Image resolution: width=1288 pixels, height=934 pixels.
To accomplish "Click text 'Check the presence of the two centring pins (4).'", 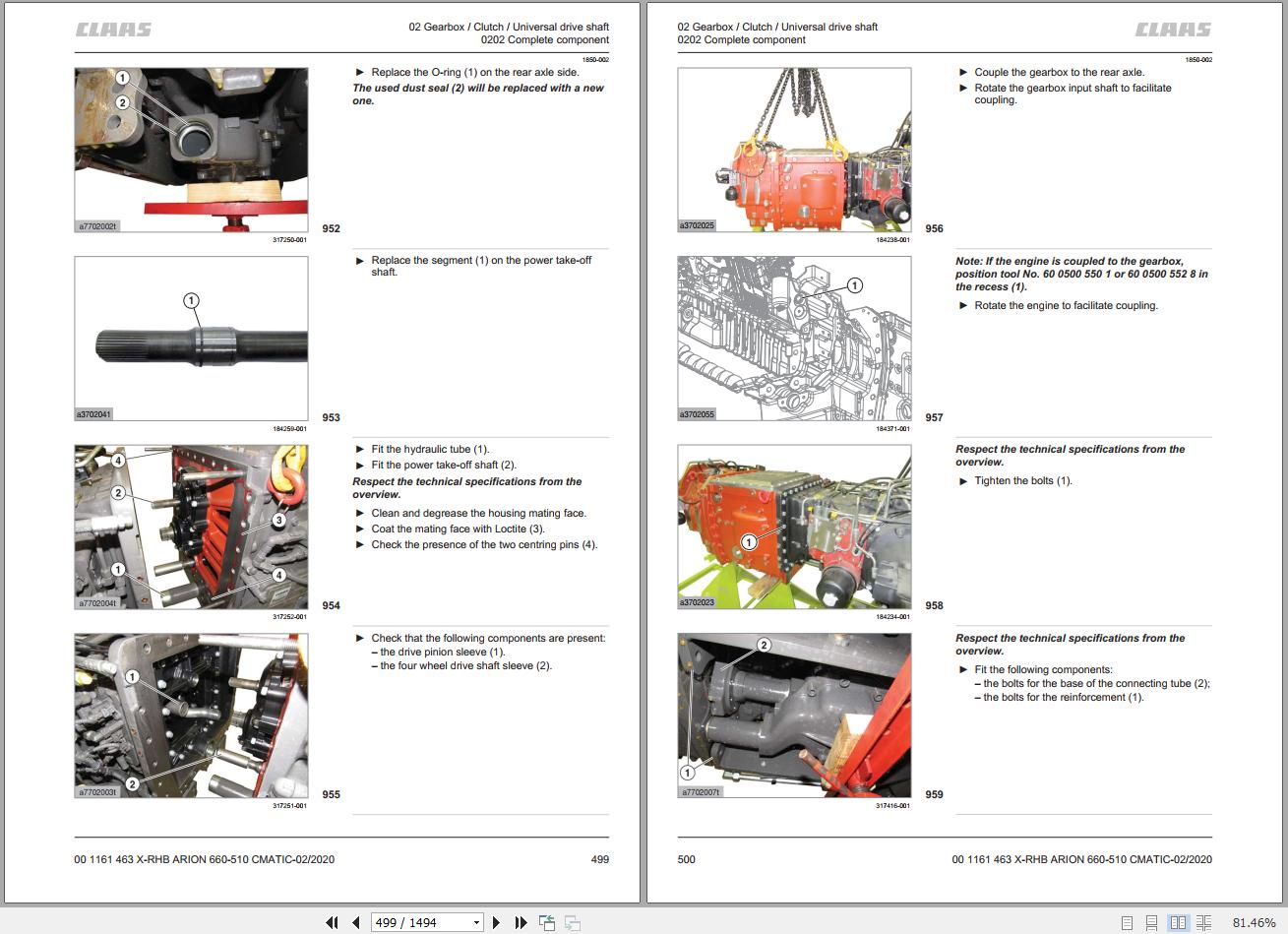I will point(484,544).
